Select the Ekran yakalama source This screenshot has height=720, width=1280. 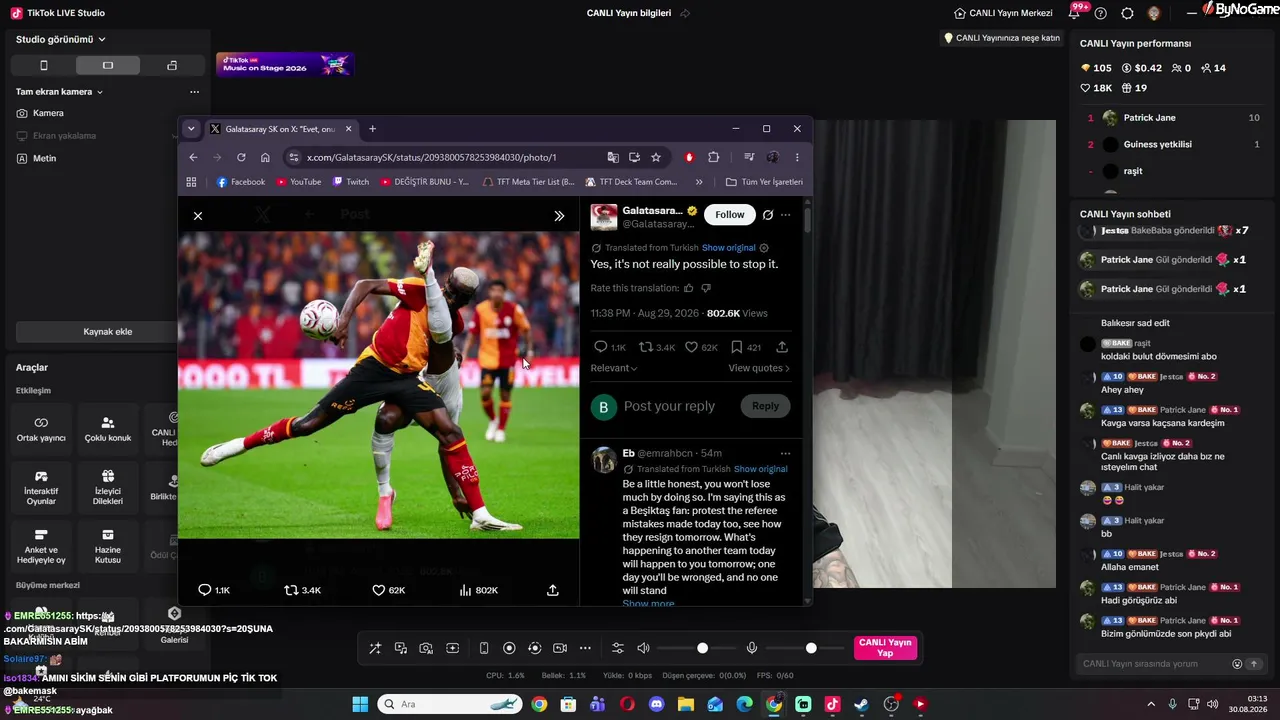[x=64, y=136]
